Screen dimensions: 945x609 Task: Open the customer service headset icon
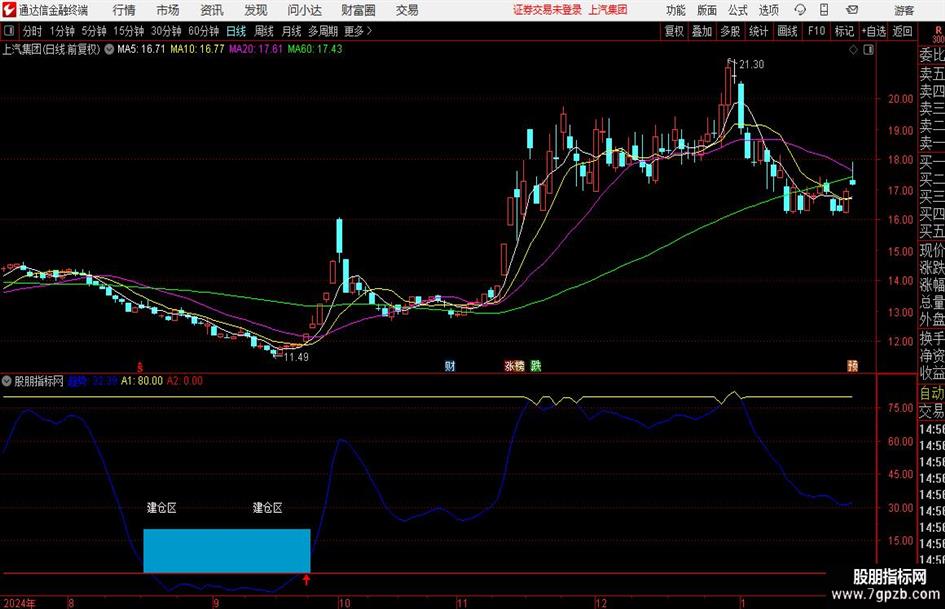[x=800, y=10]
